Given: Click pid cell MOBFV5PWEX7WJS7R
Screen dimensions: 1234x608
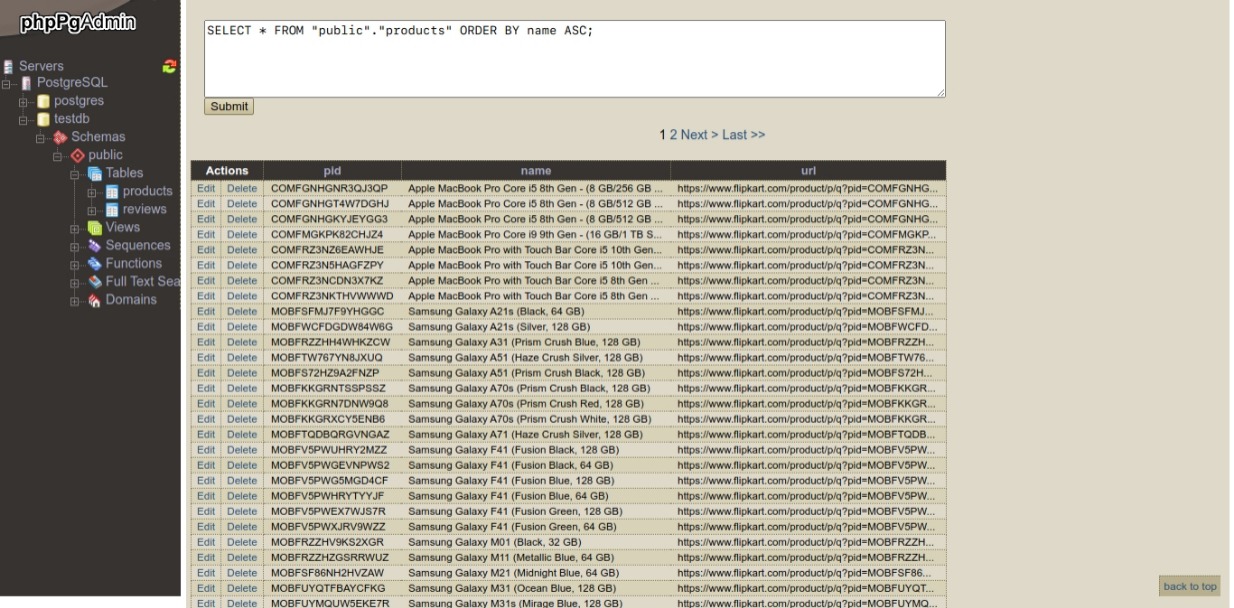Looking at the screenshot, I should [x=332, y=511].
